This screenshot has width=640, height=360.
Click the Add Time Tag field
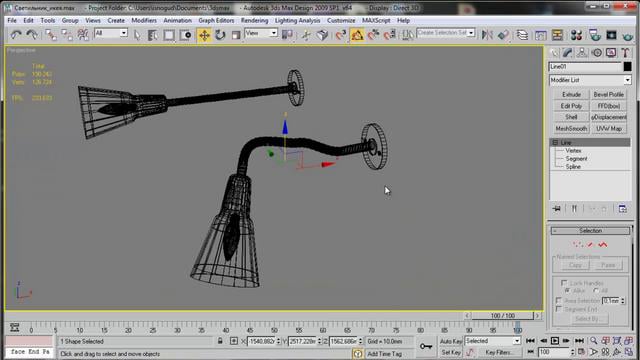[385, 354]
